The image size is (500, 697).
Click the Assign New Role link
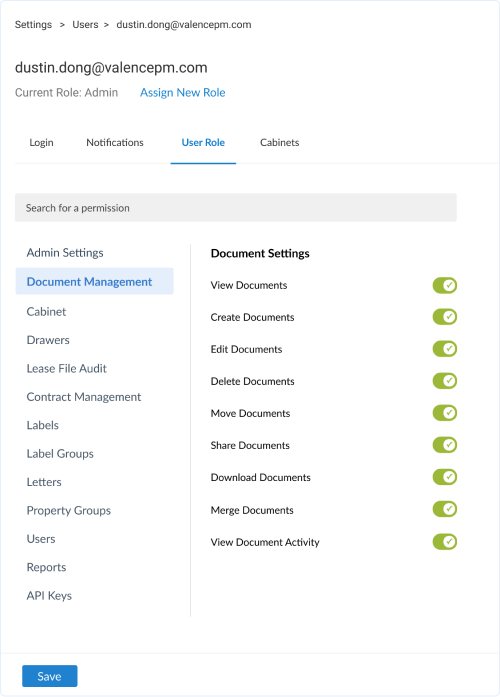click(183, 92)
